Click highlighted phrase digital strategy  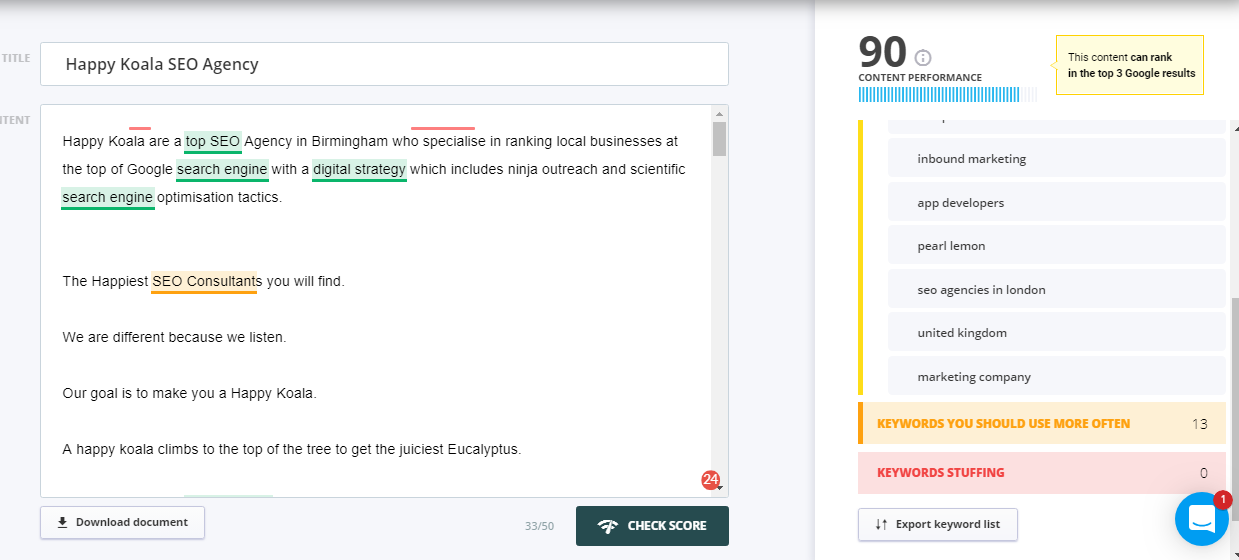click(x=359, y=170)
